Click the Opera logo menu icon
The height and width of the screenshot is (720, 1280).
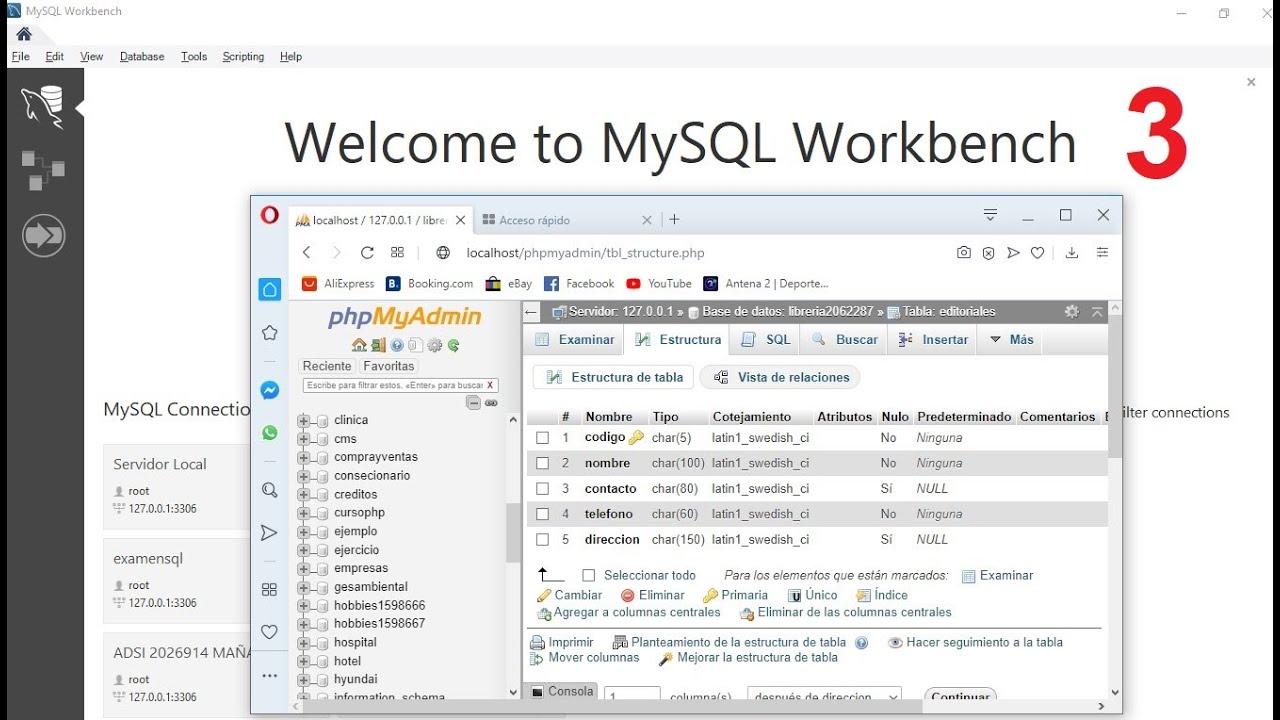(x=270, y=215)
